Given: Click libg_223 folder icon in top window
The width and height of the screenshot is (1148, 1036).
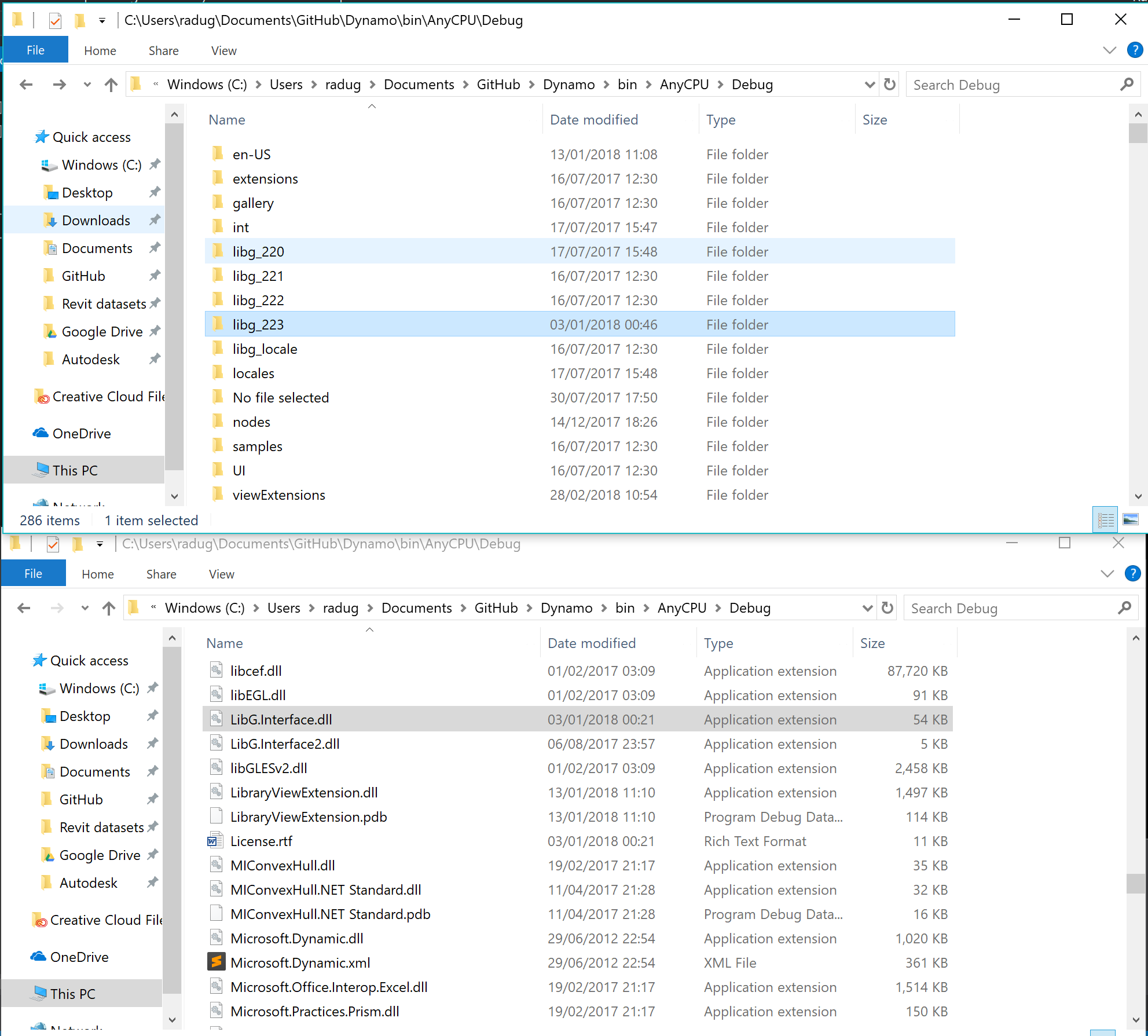Looking at the screenshot, I should (x=218, y=324).
